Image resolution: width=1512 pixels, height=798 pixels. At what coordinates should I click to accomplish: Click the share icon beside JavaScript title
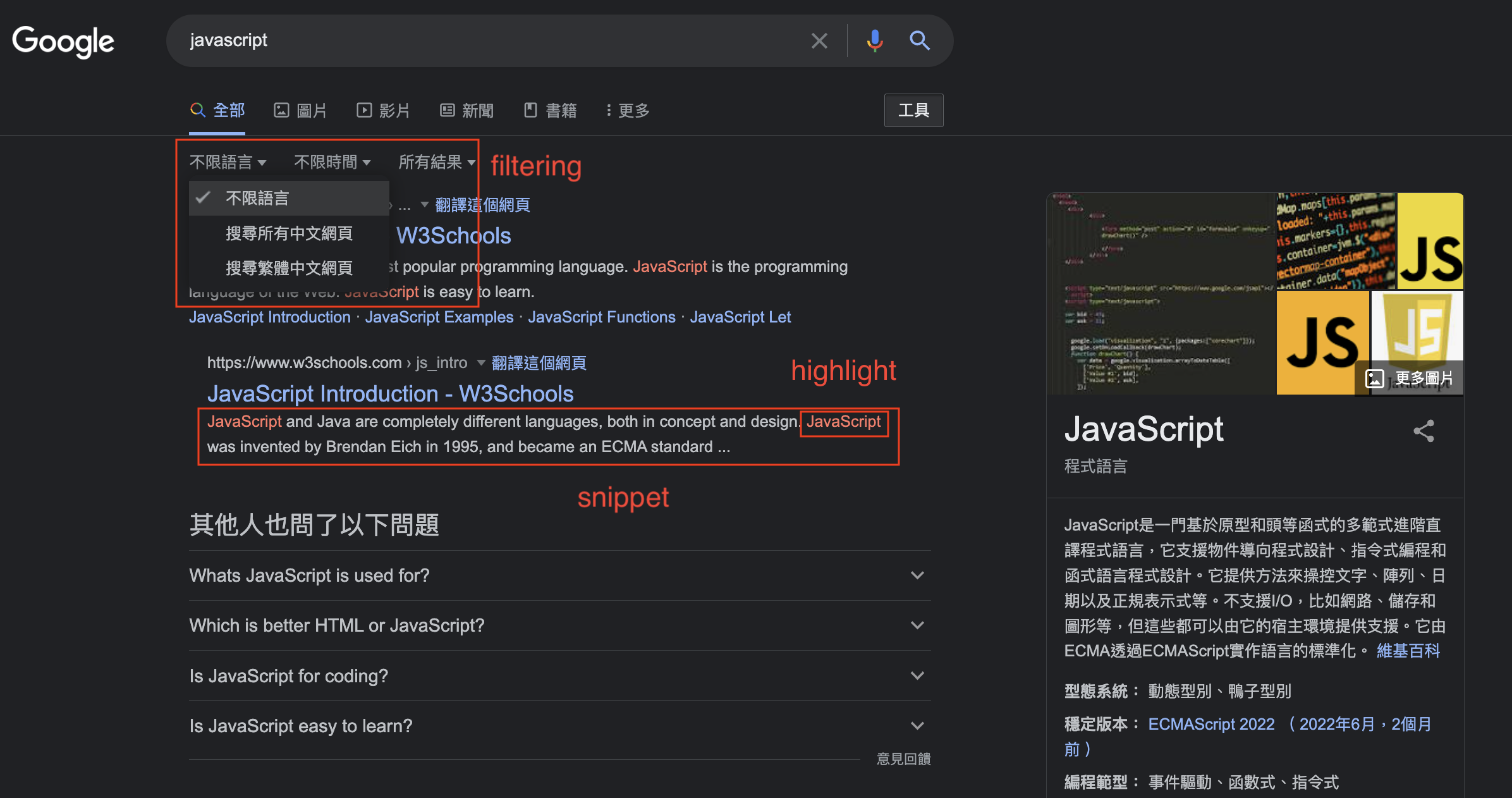(1424, 431)
